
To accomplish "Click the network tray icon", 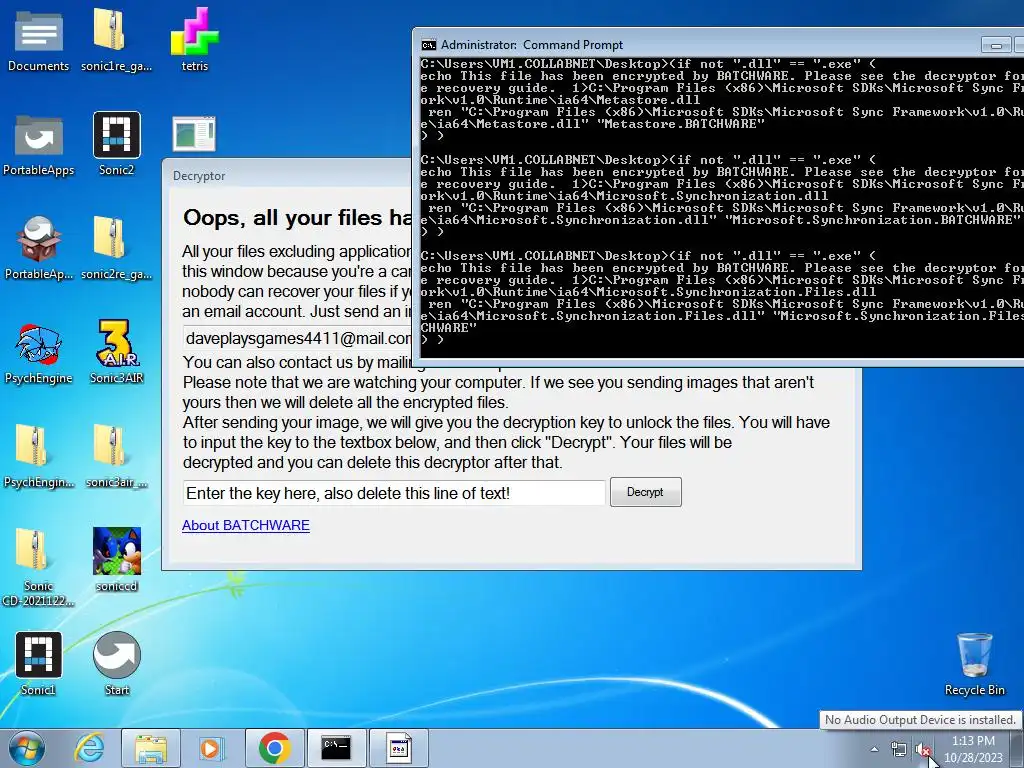I will click(x=899, y=750).
